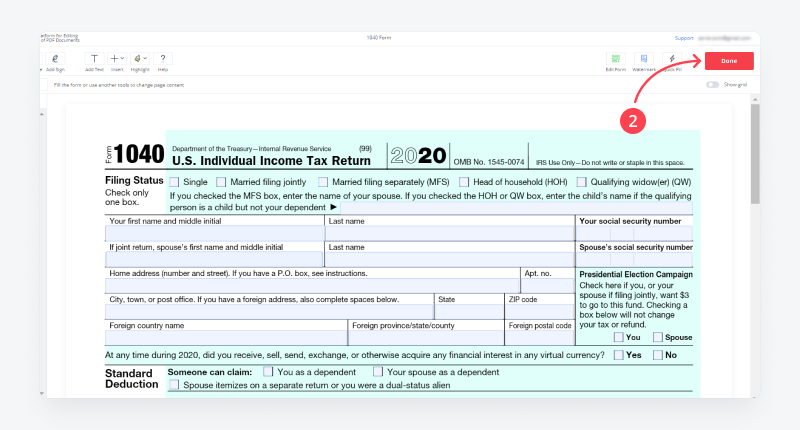Check the Spouse campaign fund box
This screenshot has width=800, height=430.
click(658, 337)
